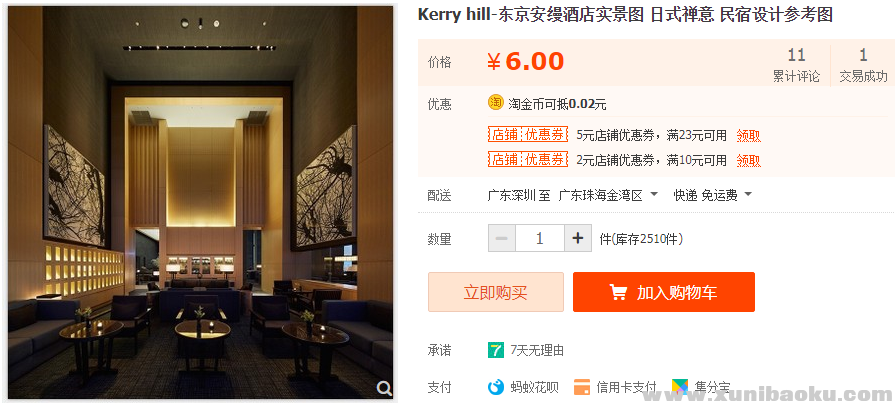The width and height of the screenshot is (895, 407).
Task: Claim the 2元 store coupon via 领取
Action: [748, 160]
